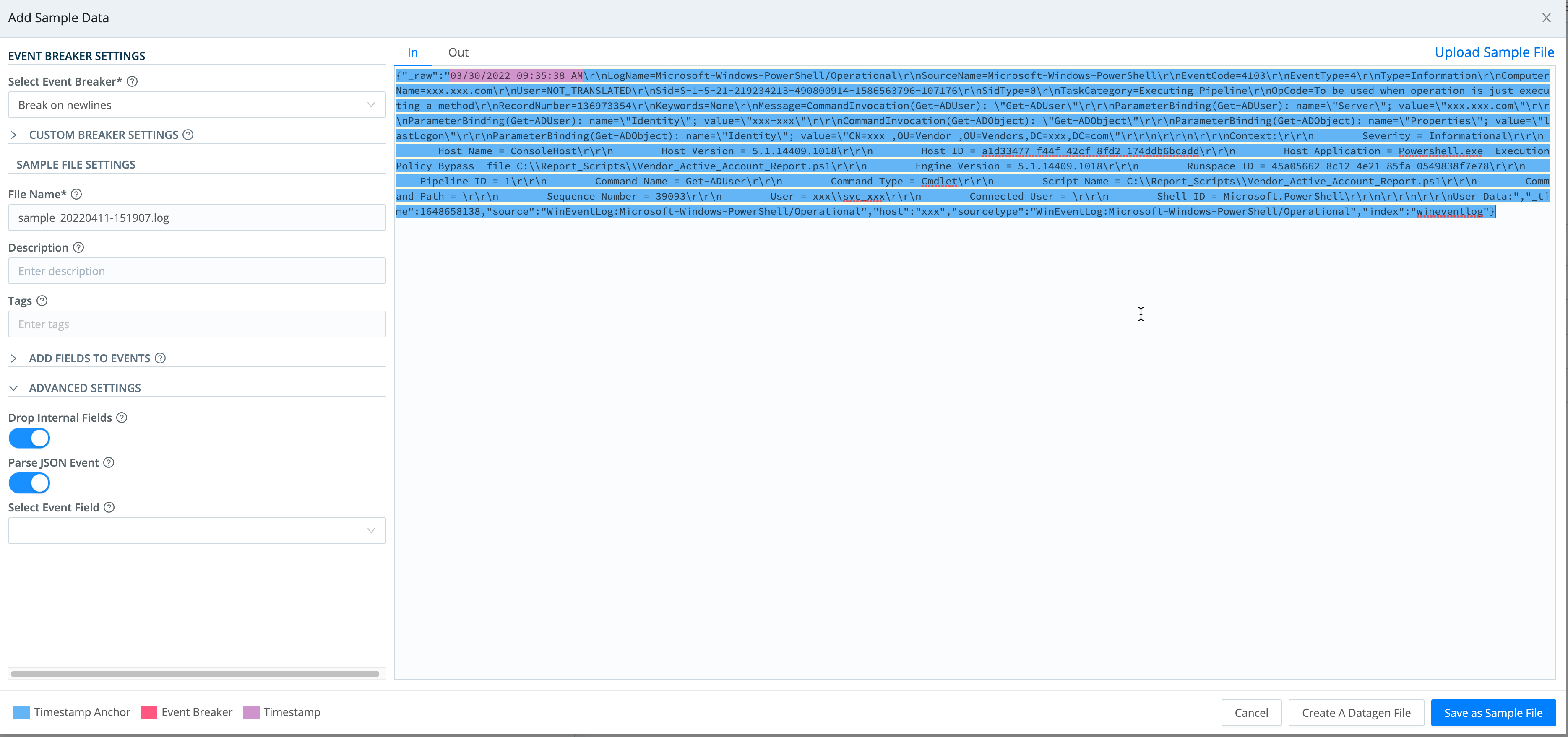The width and height of the screenshot is (1568, 737).
Task: Click help icon beside Custom Breaker Settings
Action: pos(188,135)
